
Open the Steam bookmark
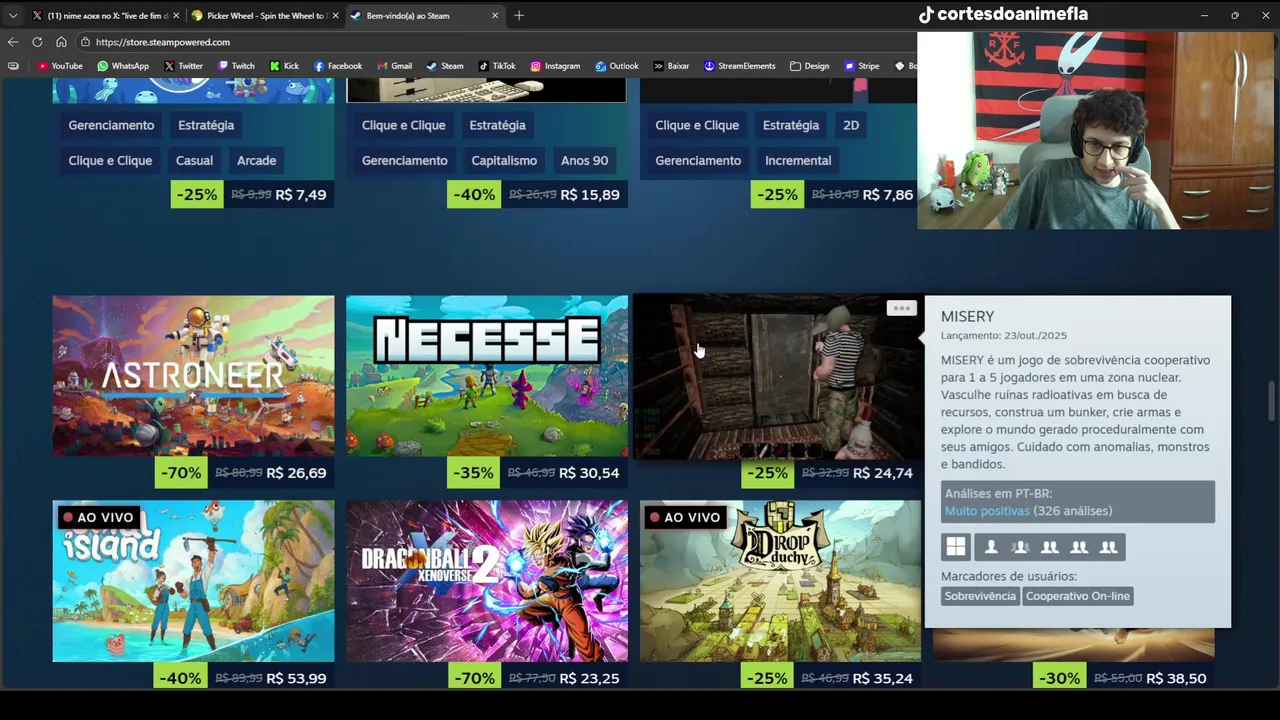click(445, 66)
